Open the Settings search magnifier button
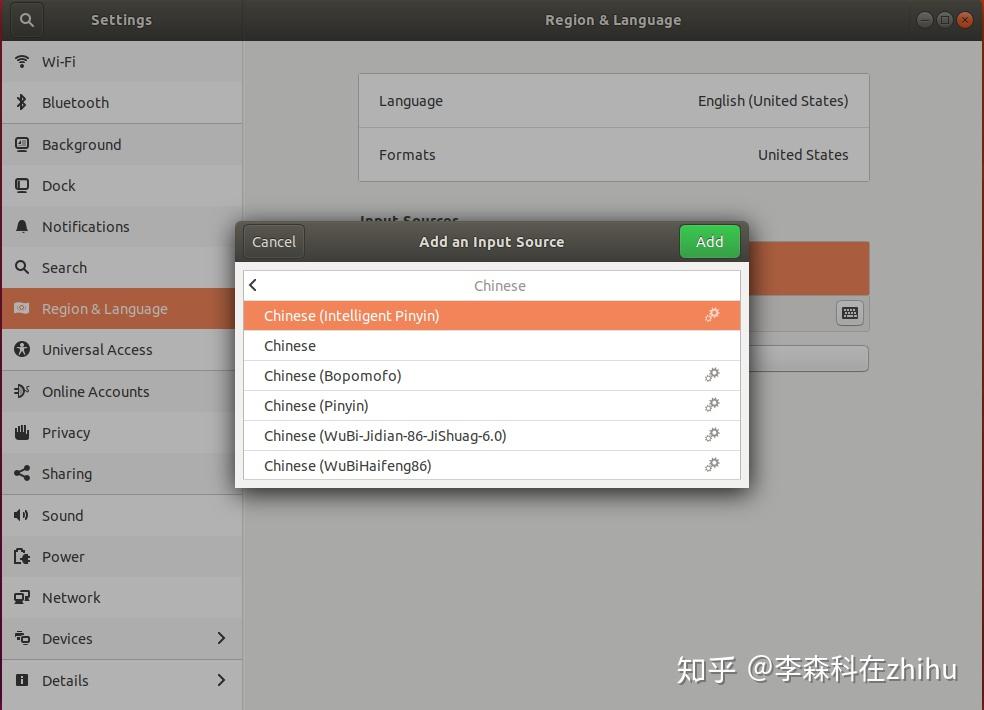Screen dimensions: 984x710 tap(26, 20)
